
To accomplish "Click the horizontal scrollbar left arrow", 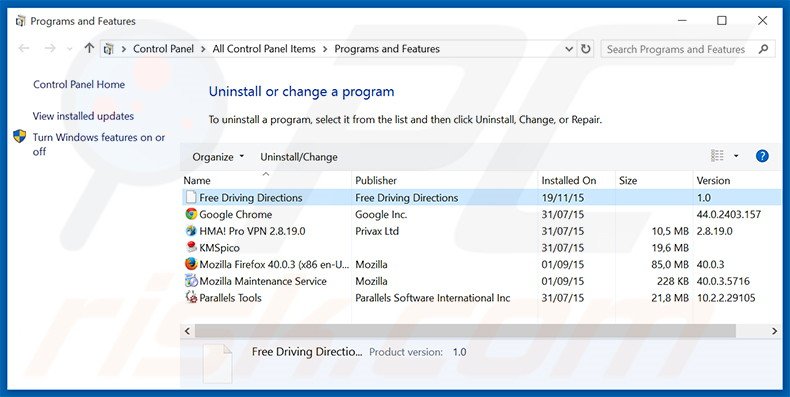I will tap(187, 331).
